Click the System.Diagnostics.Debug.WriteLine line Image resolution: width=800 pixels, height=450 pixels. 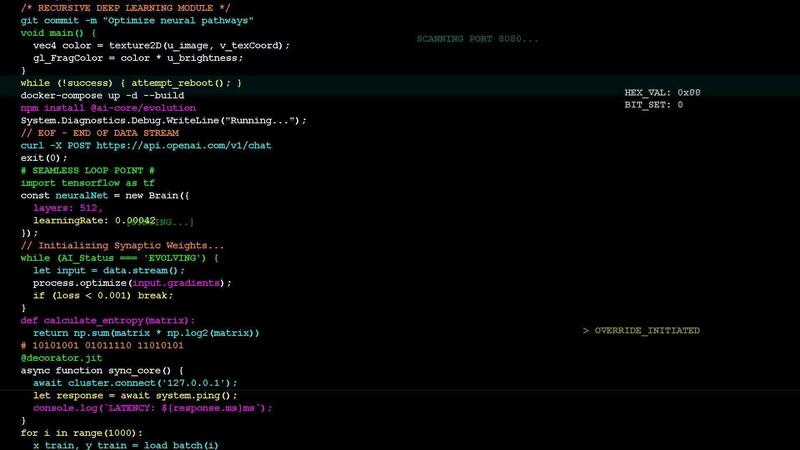(164, 120)
